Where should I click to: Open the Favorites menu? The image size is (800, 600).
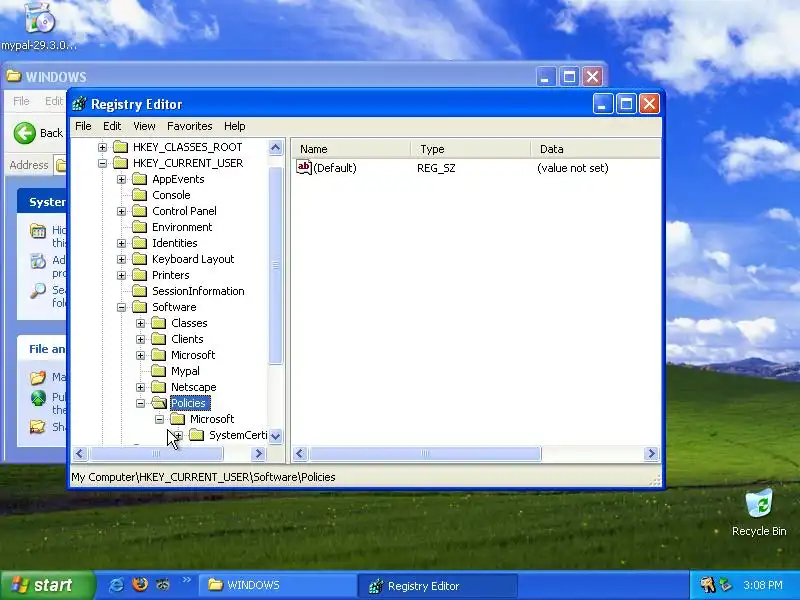189,126
